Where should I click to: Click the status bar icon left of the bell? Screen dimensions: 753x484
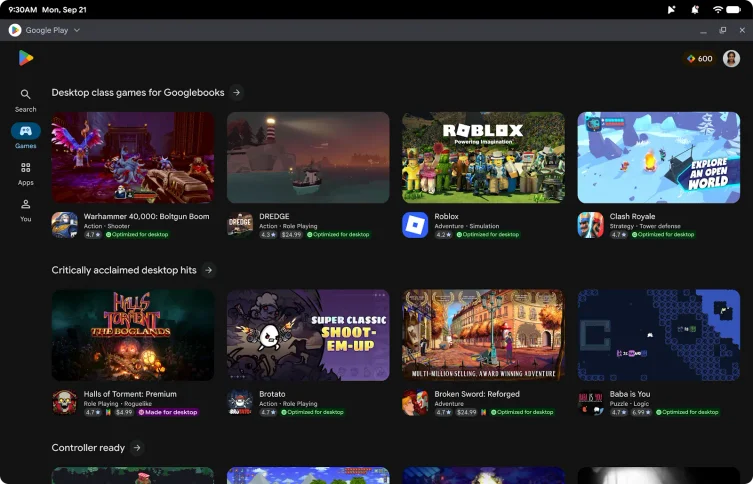tap(671, 10)
